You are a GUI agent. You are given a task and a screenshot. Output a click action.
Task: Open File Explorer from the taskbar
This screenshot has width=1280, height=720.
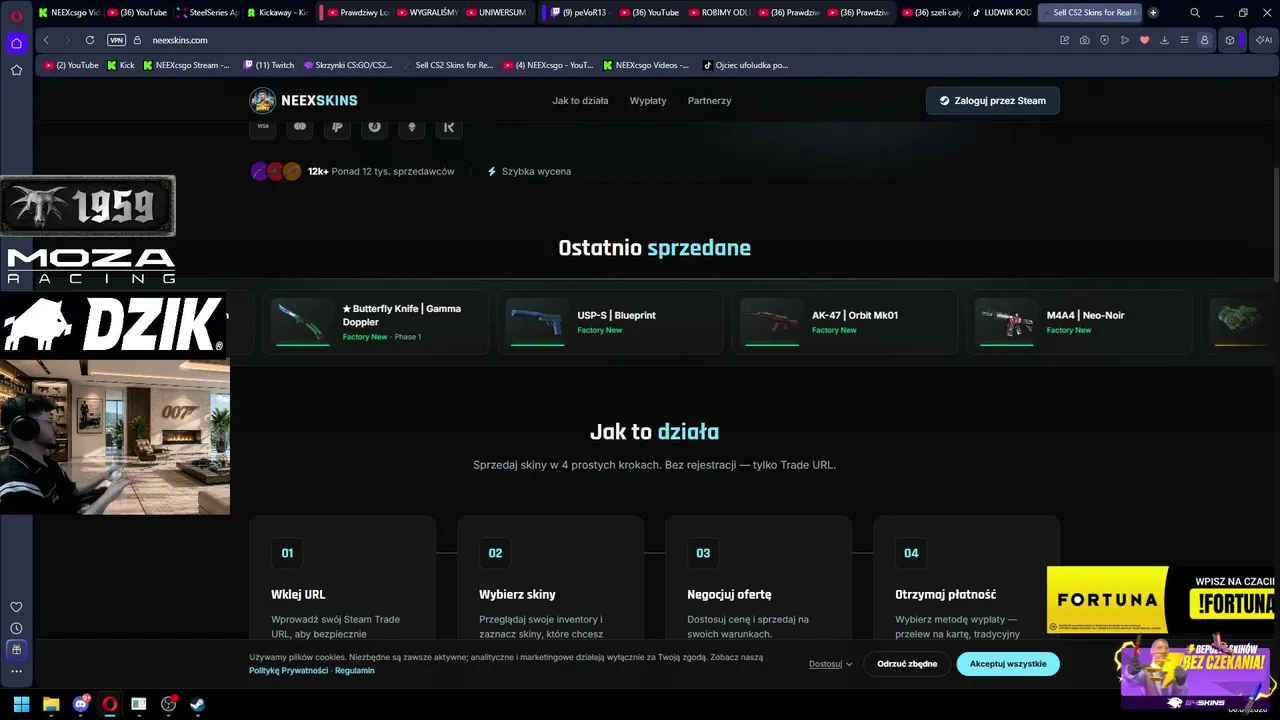tap(51, 704)
